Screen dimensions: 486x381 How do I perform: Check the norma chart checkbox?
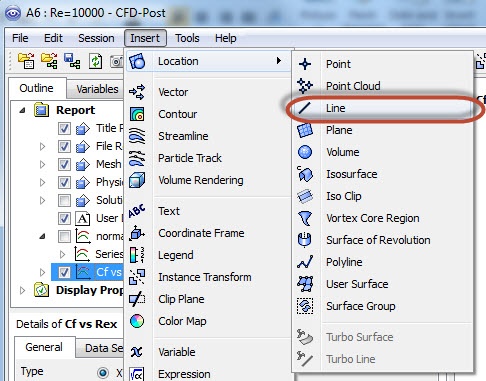pyautogui.click(x=64, y=236)
